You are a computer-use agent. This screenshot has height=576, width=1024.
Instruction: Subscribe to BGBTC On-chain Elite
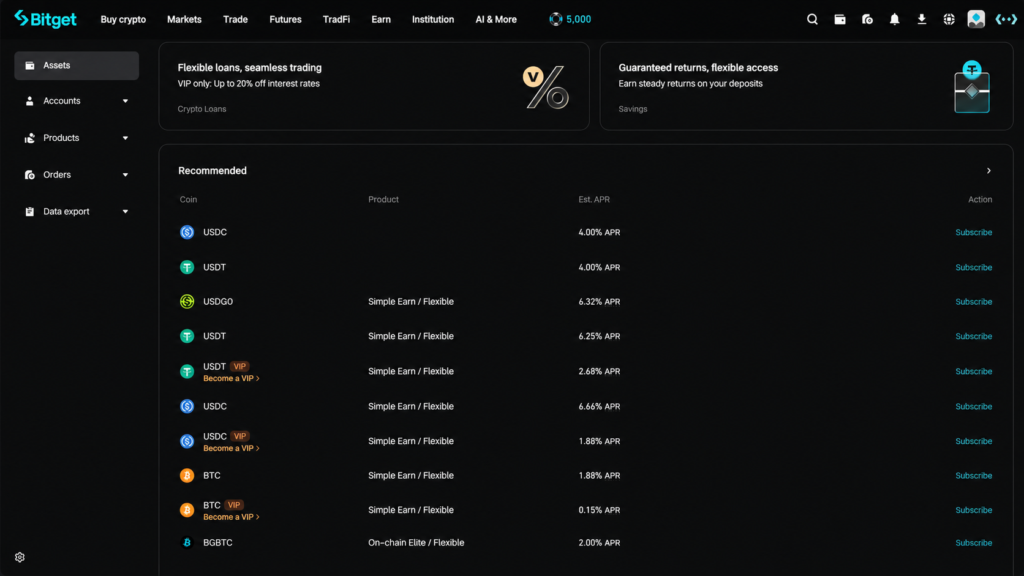tap(973, 543)
